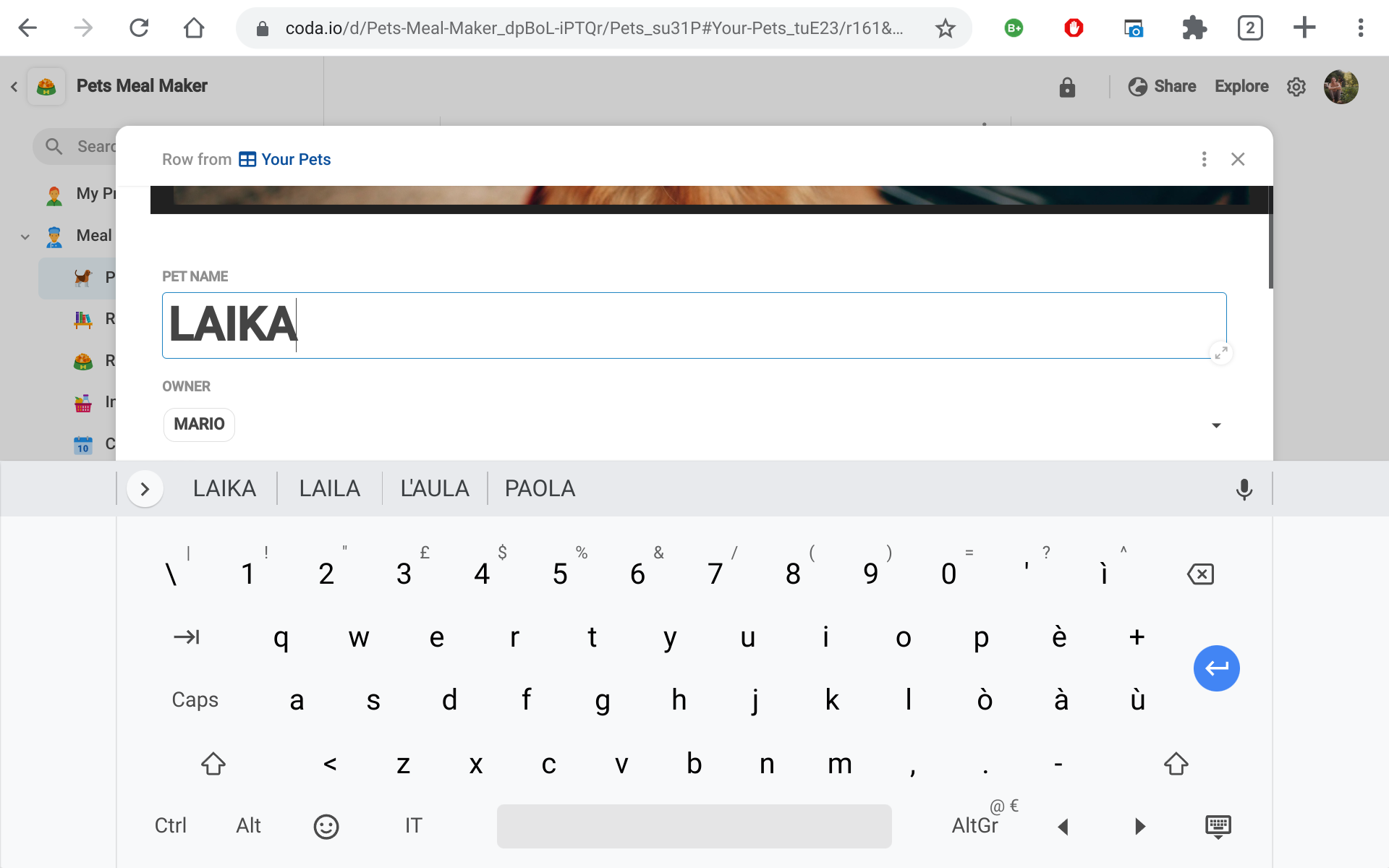Toggle the left Shift key
The height and width of the screenshot is (868, 1389).
tap(213, 764)
